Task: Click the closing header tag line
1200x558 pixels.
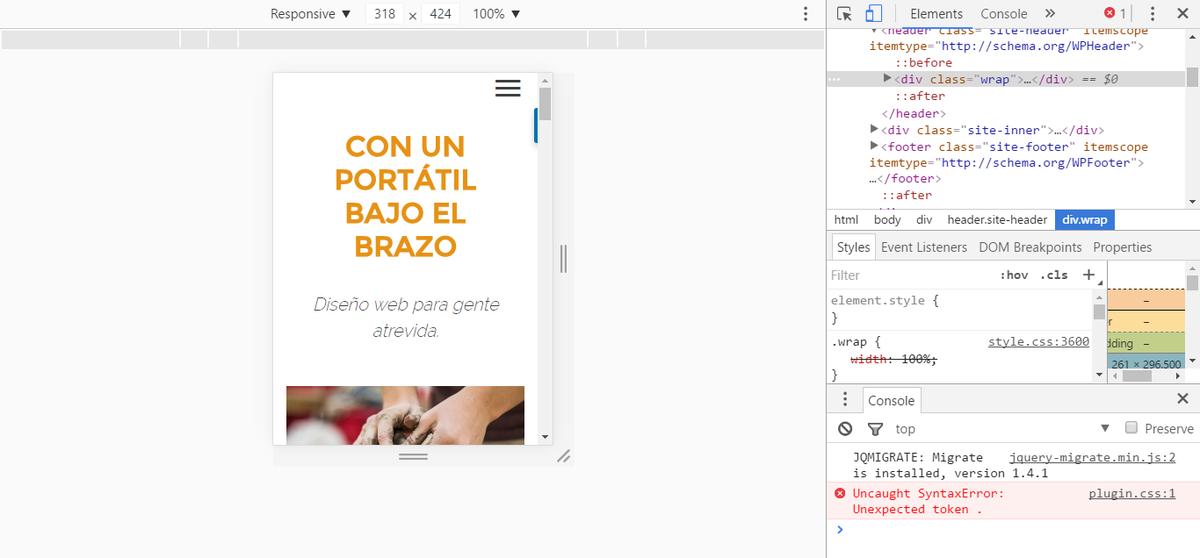Action: [x=913, y=113]
